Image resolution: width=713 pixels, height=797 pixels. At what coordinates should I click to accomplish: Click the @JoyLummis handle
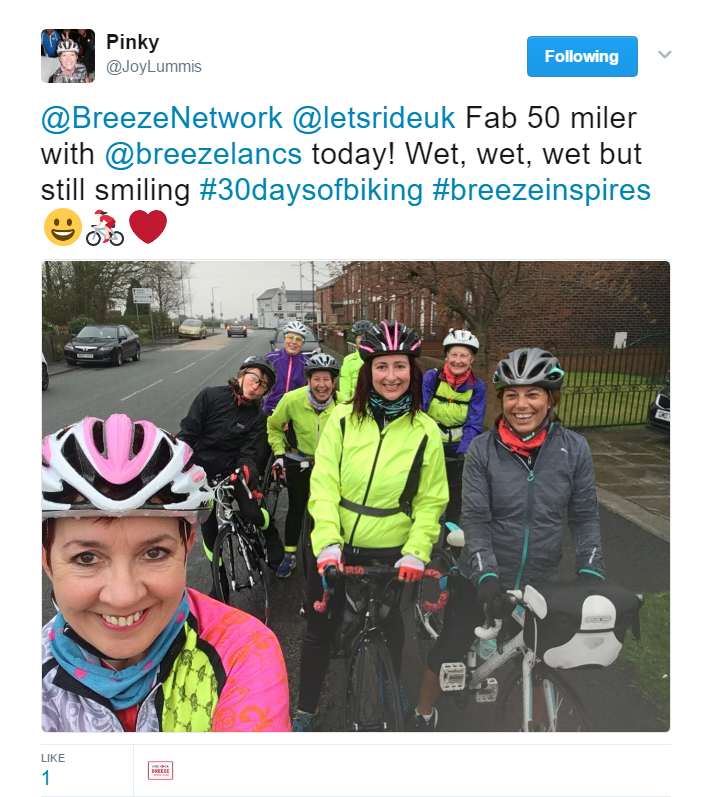153,67
